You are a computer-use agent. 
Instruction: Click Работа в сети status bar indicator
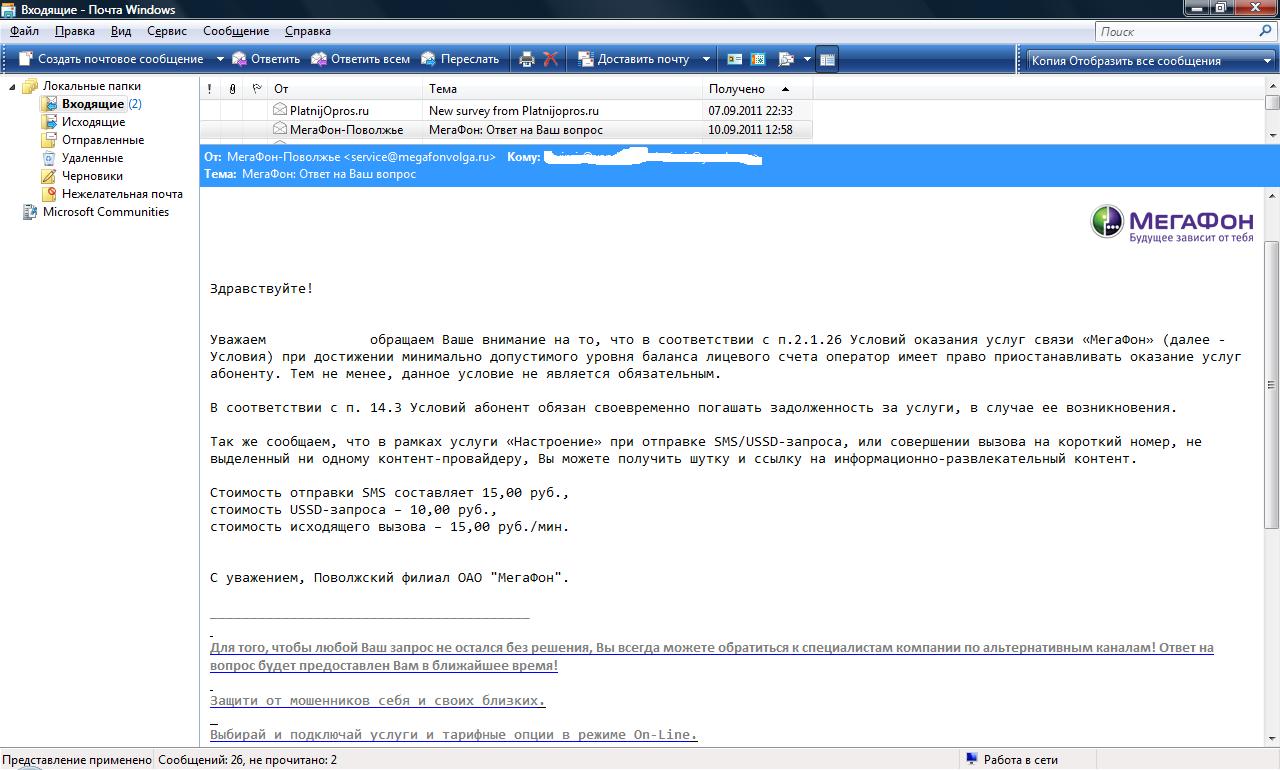[1010, 760]
